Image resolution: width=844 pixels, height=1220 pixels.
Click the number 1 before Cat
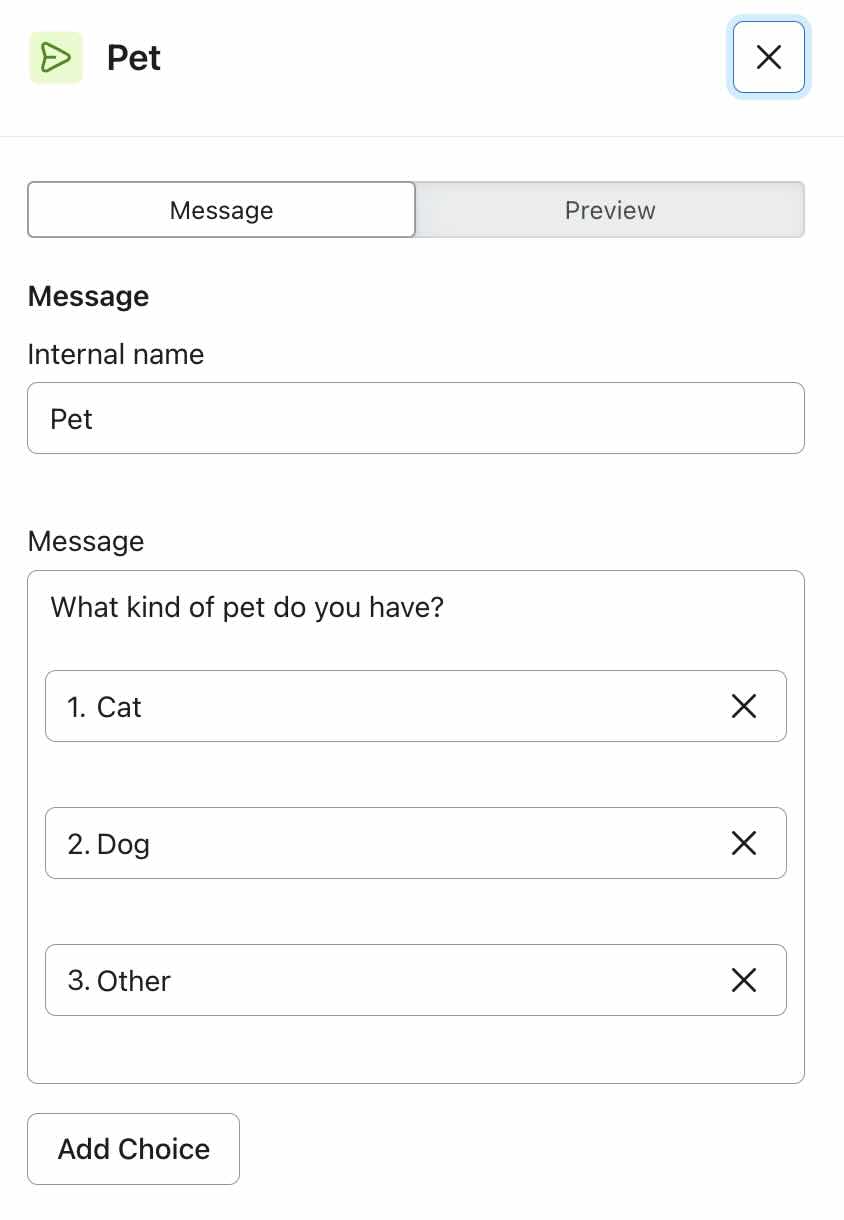[76, 708]
